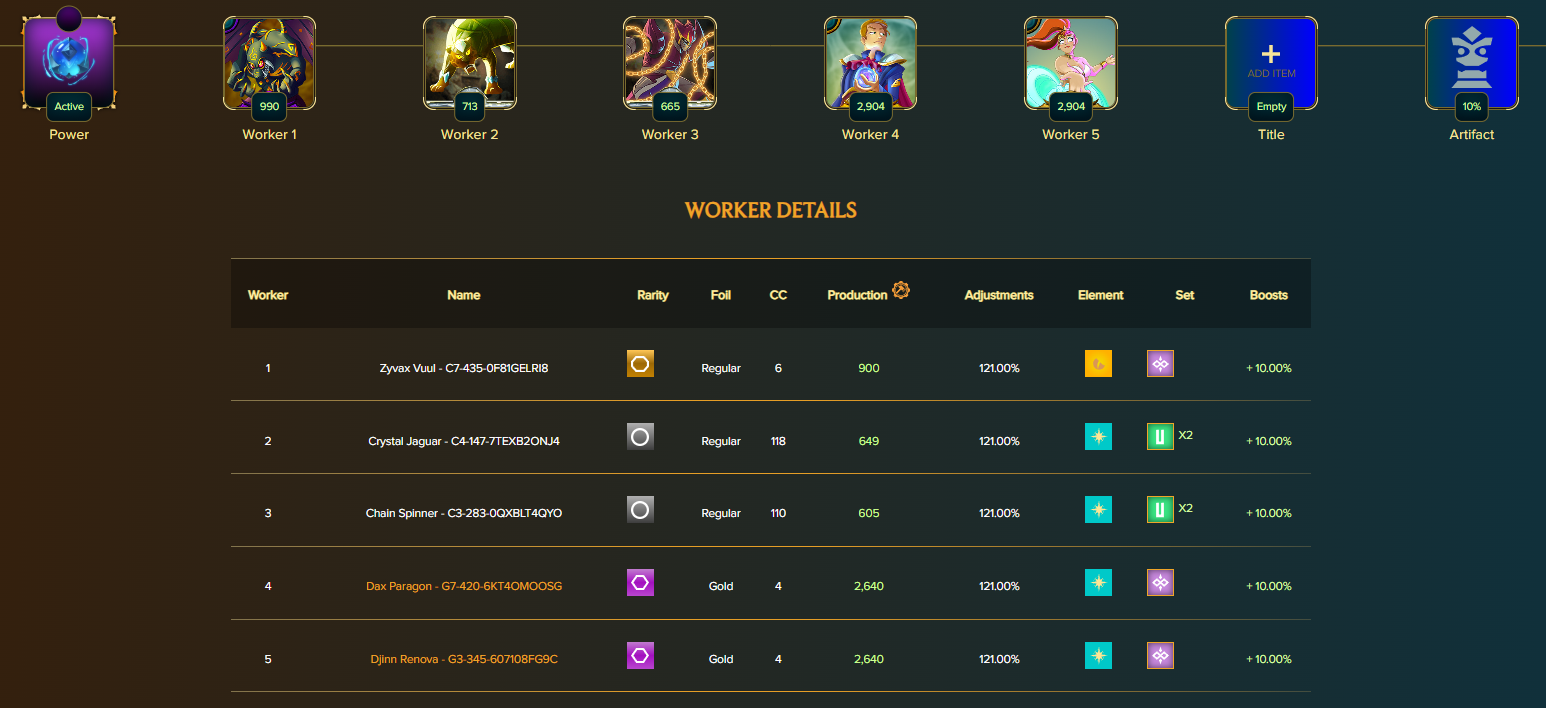
Task: Open Djinn Renova card name link
Action: pyautogui.click(x=464, y=659)
